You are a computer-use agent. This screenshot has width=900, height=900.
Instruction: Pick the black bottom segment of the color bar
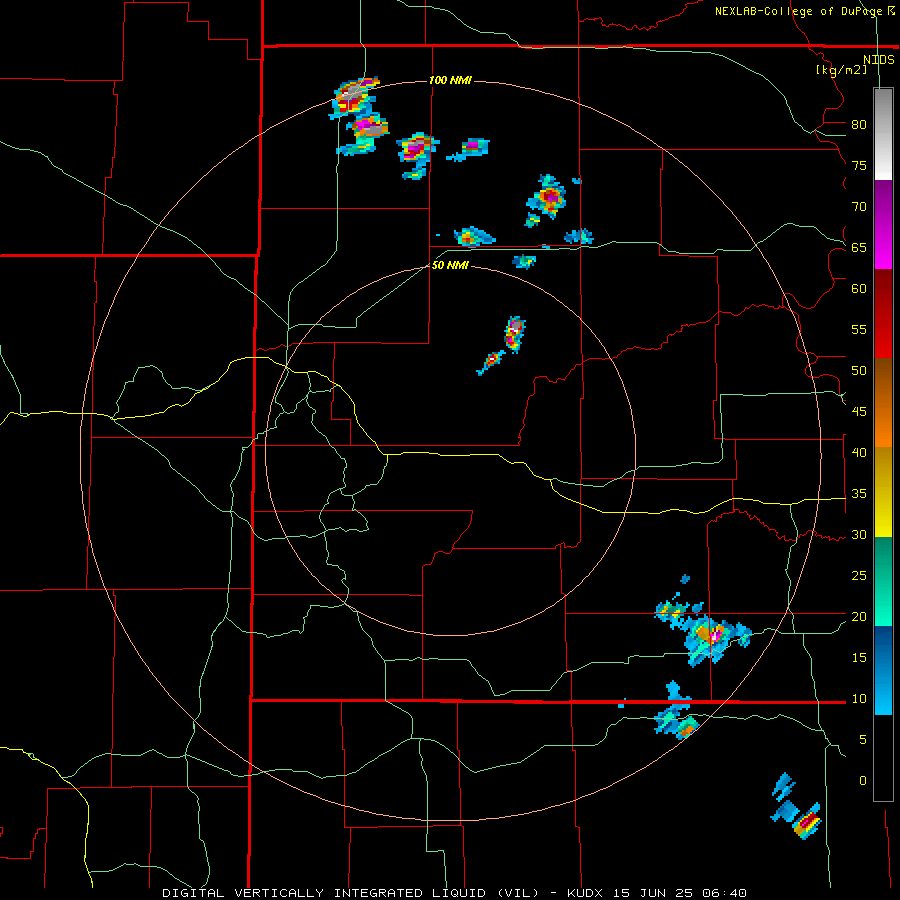point(883,758)
